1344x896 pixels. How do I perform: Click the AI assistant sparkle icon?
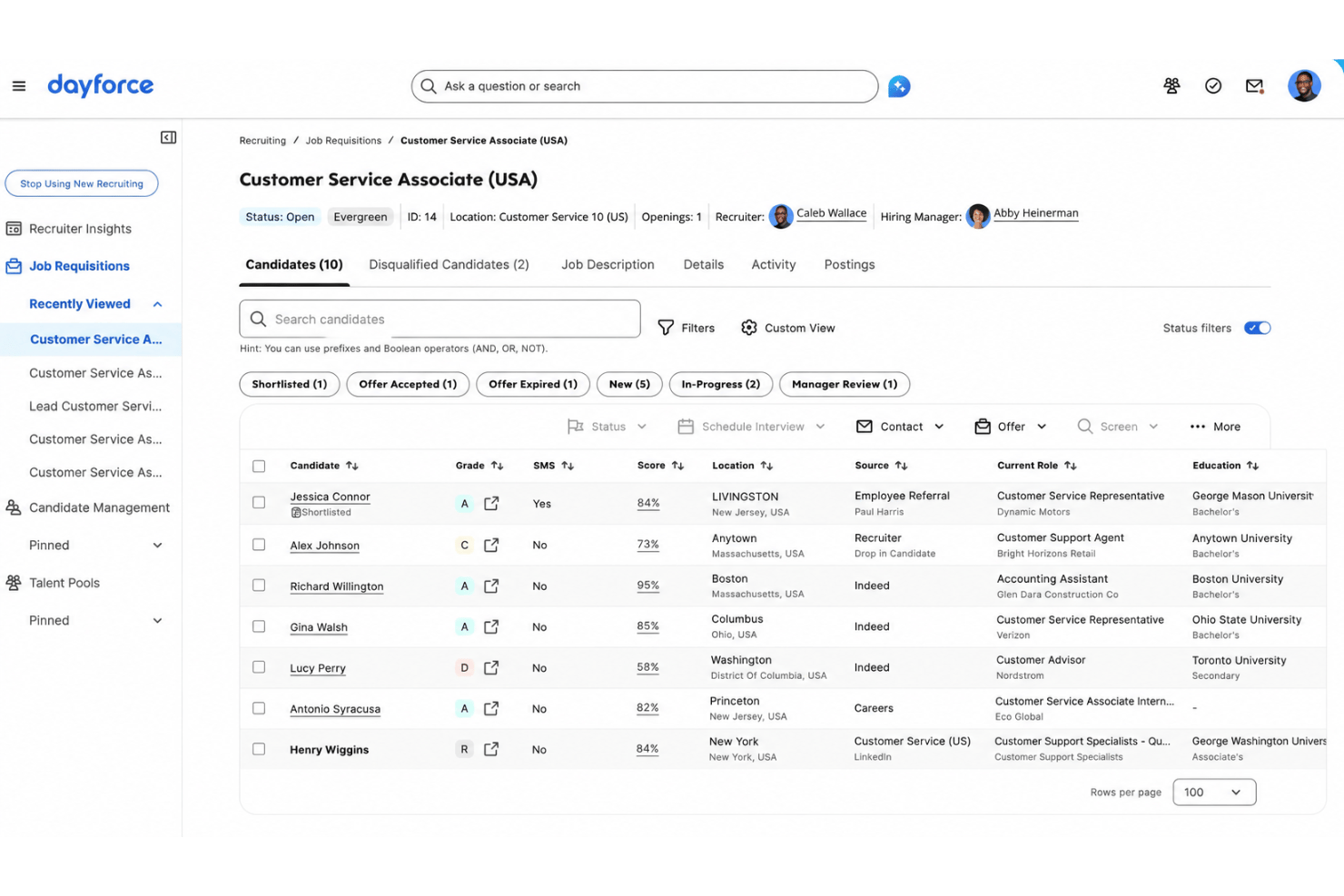(899, 86)
